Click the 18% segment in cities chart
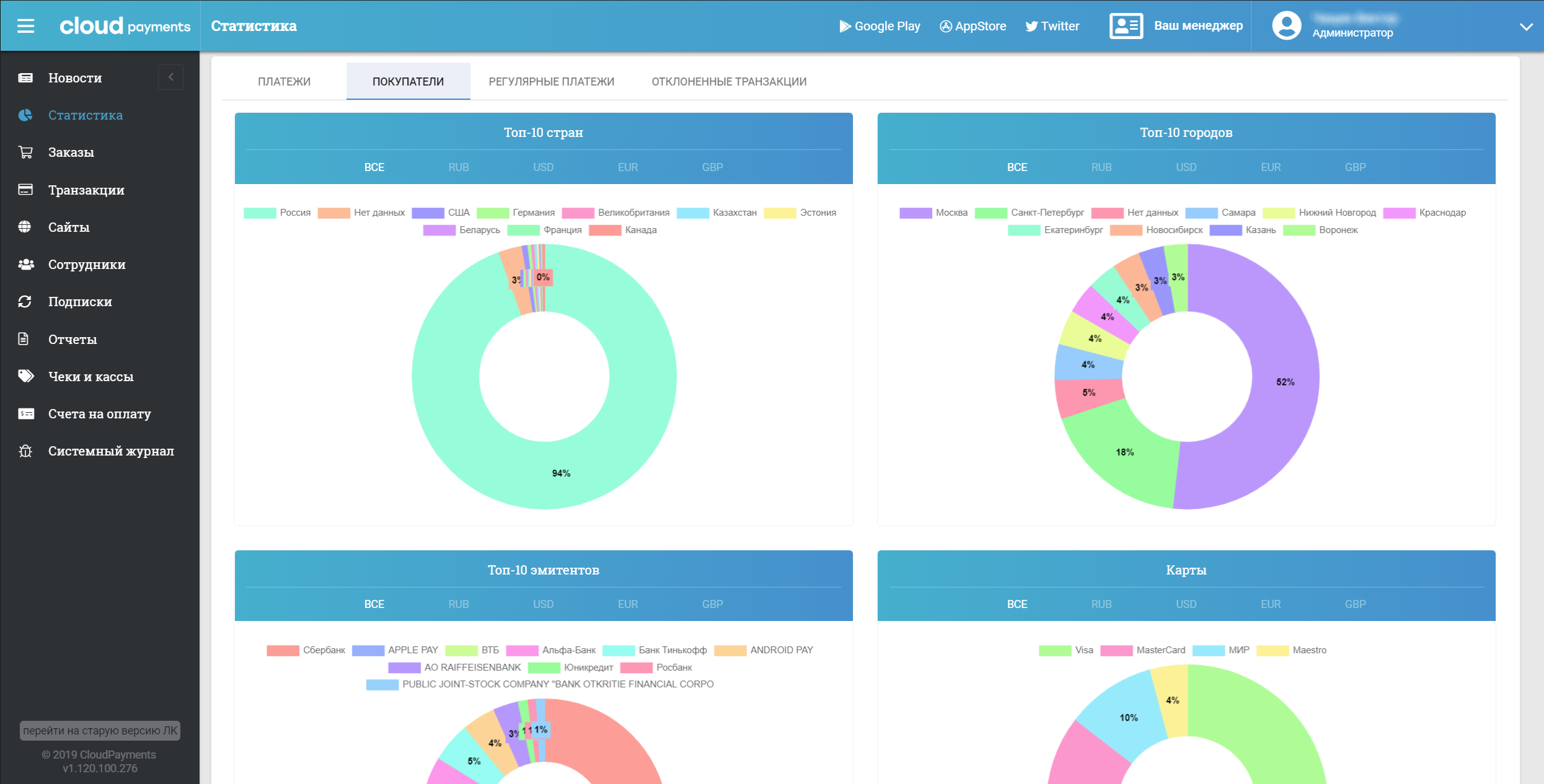 point(1125,452)
